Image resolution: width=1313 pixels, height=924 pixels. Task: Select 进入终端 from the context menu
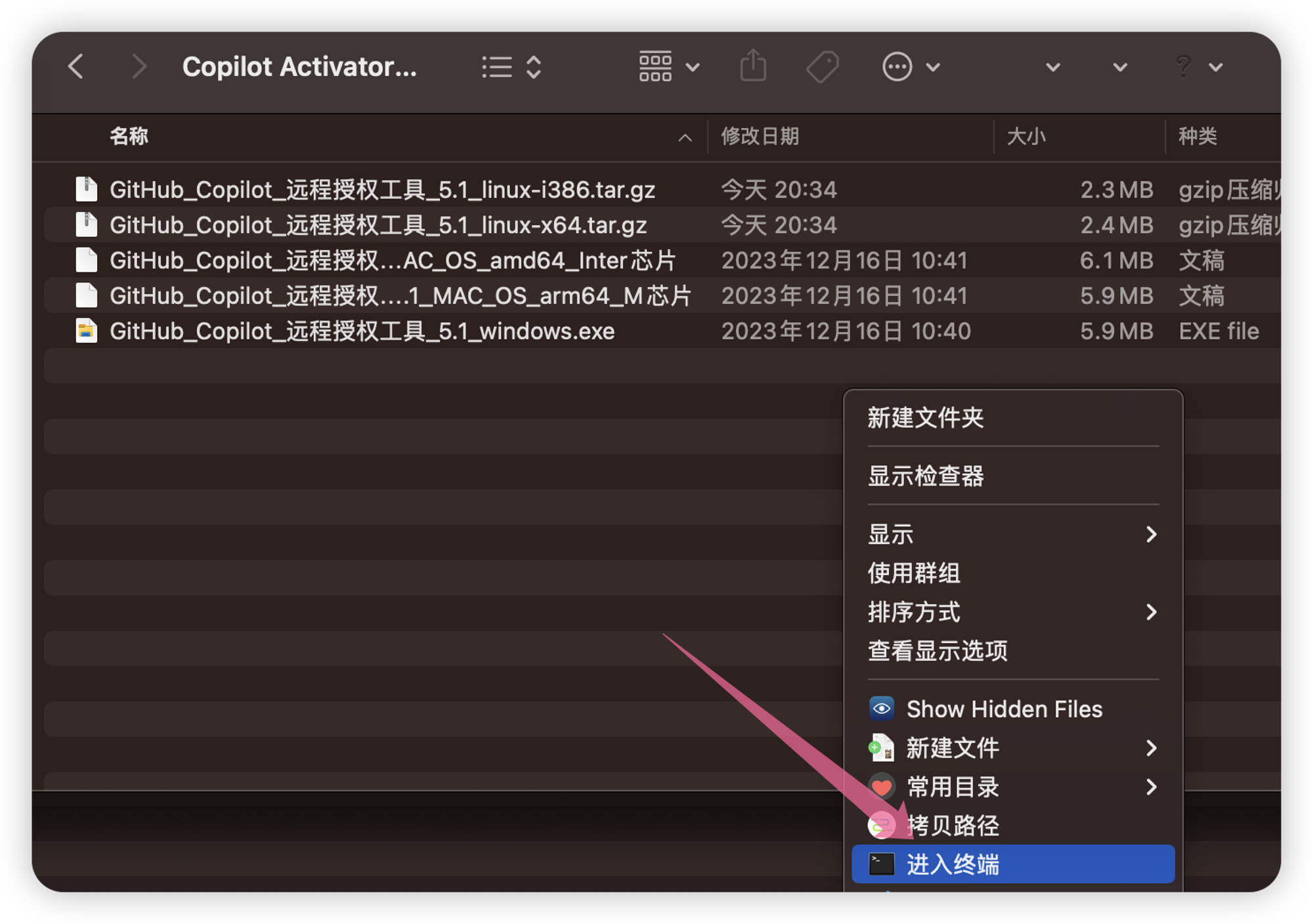(x=953, y=865)
